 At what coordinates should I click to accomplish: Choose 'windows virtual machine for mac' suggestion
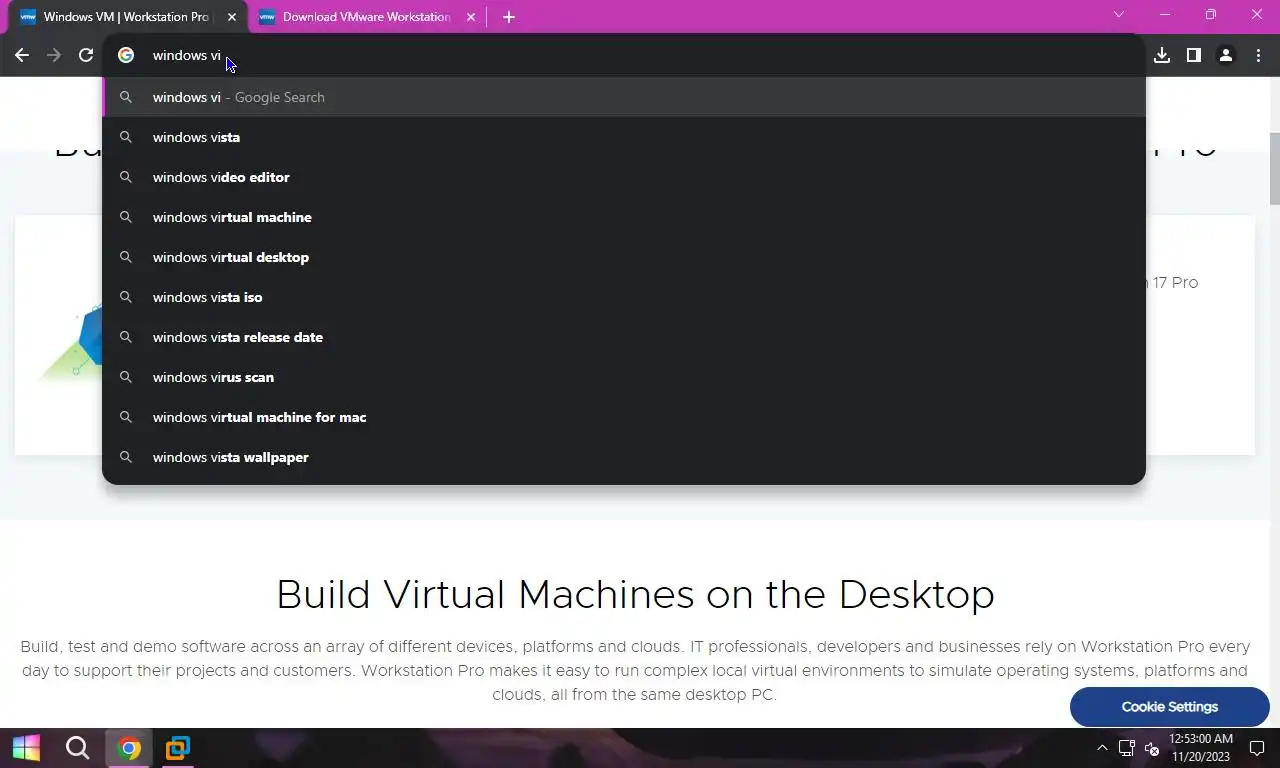point(624,417)
